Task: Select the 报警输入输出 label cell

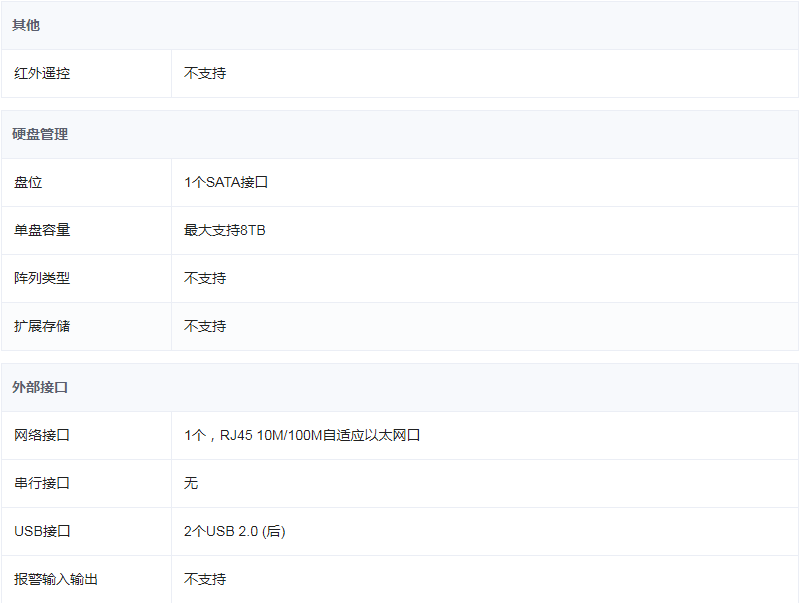Action: [87, 579]
